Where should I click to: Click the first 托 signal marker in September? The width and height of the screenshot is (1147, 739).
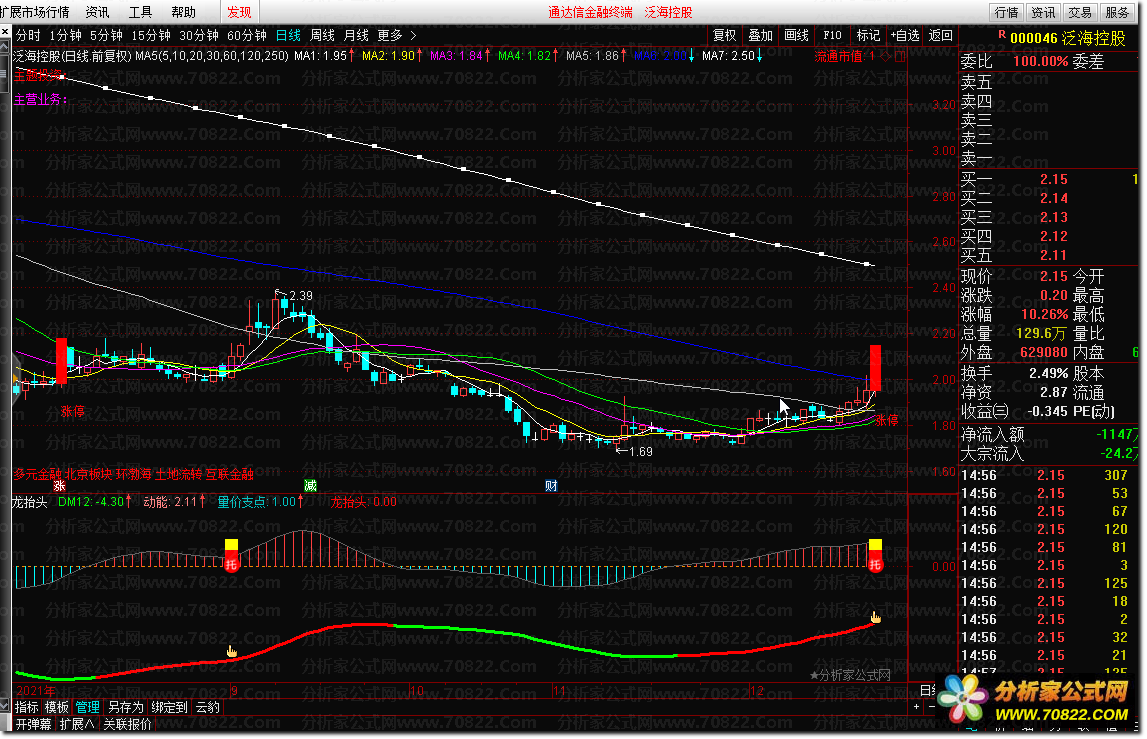tap(231, 563)
